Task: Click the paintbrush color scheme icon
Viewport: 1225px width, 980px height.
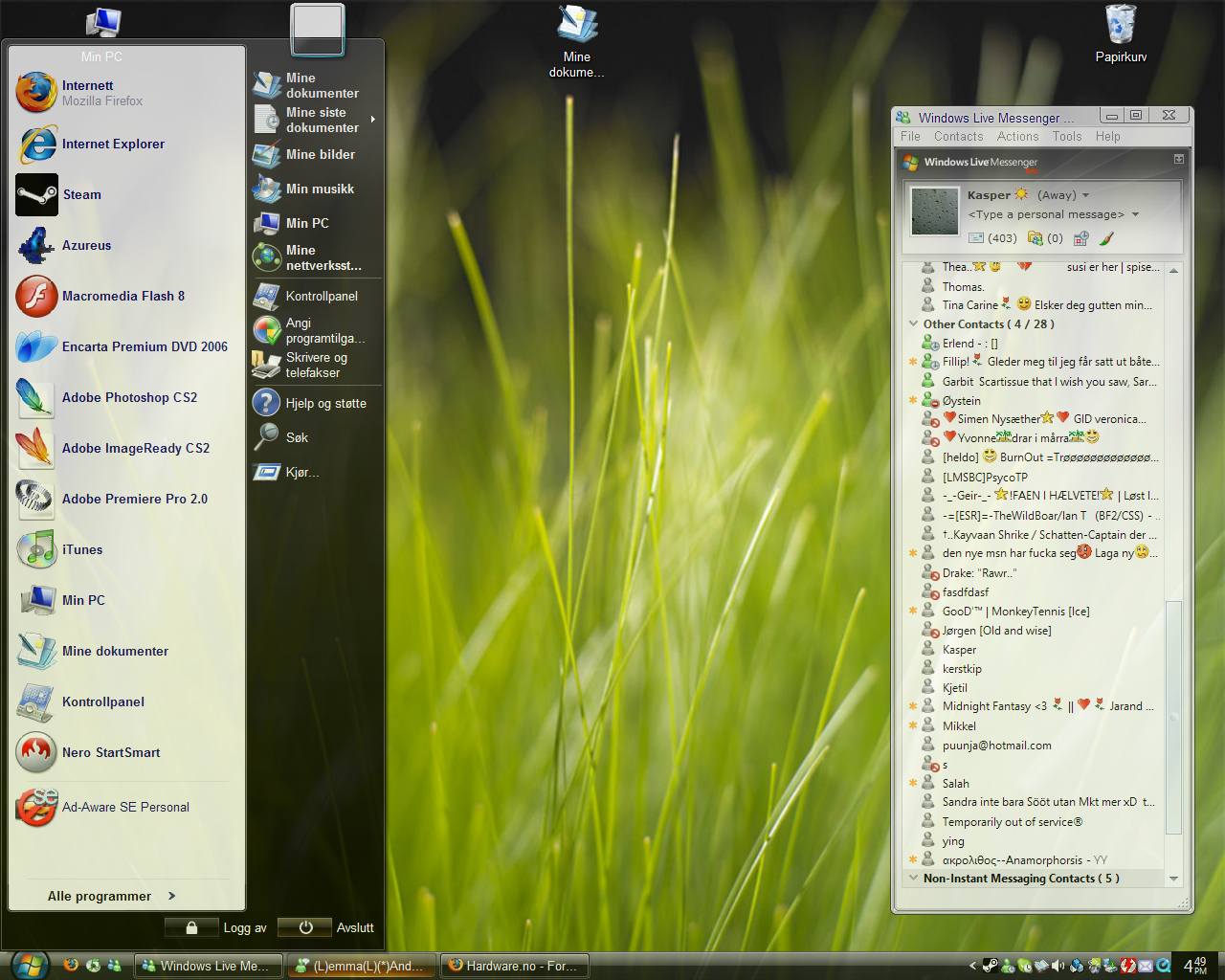Action: 1107,238
